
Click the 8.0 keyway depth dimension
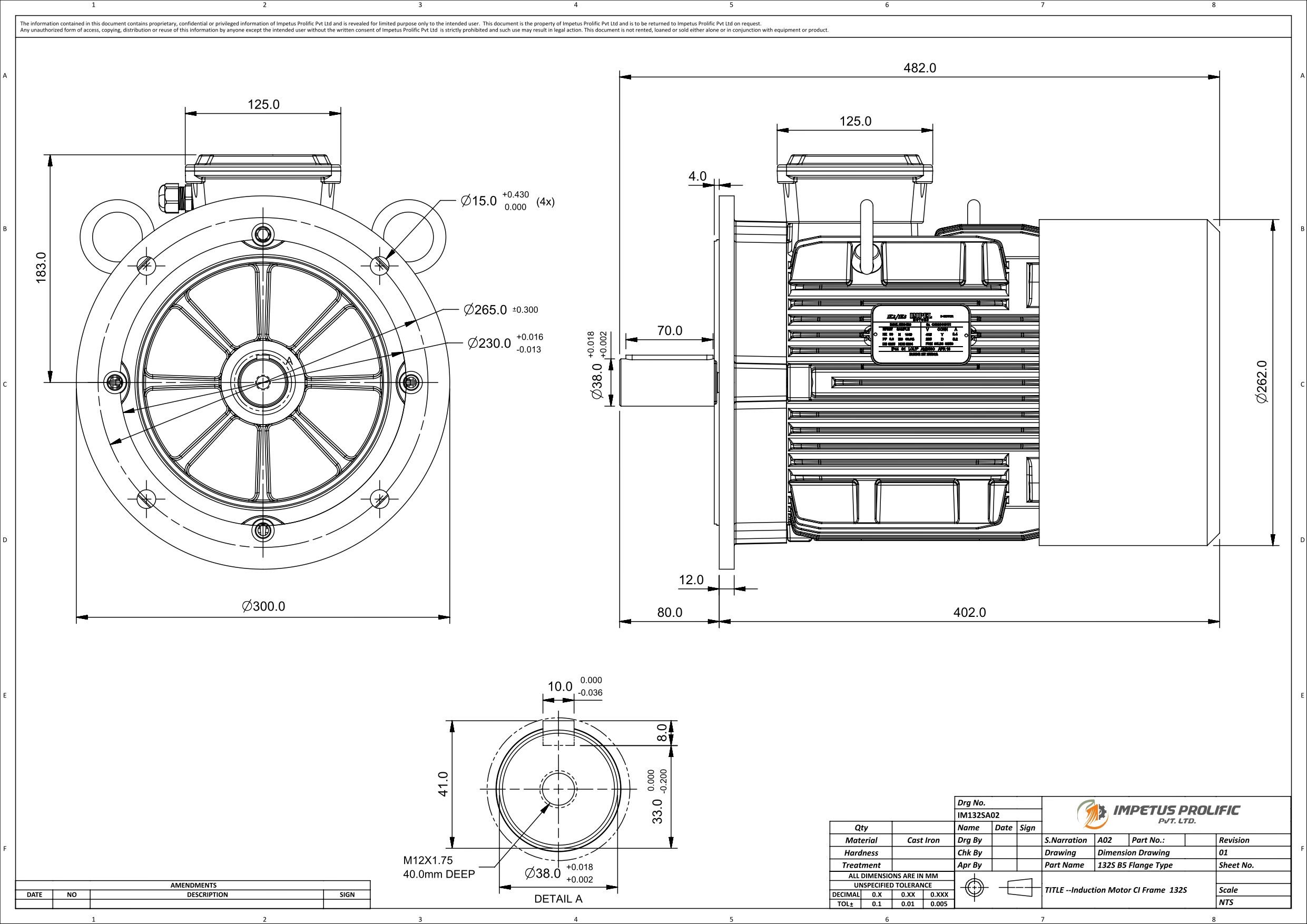pyautogui.click(x=662, y=732)
